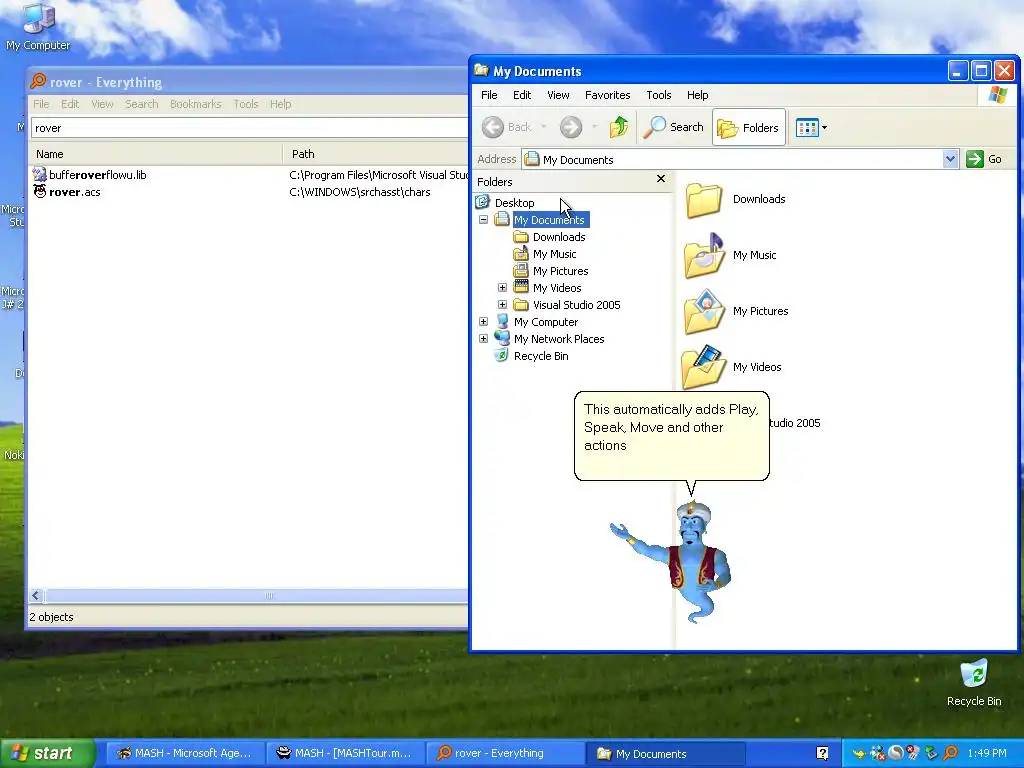Click the Forward arrow in My Documents toolbar
Viewport: 1024px width, 768px height.
coord(571,127)
